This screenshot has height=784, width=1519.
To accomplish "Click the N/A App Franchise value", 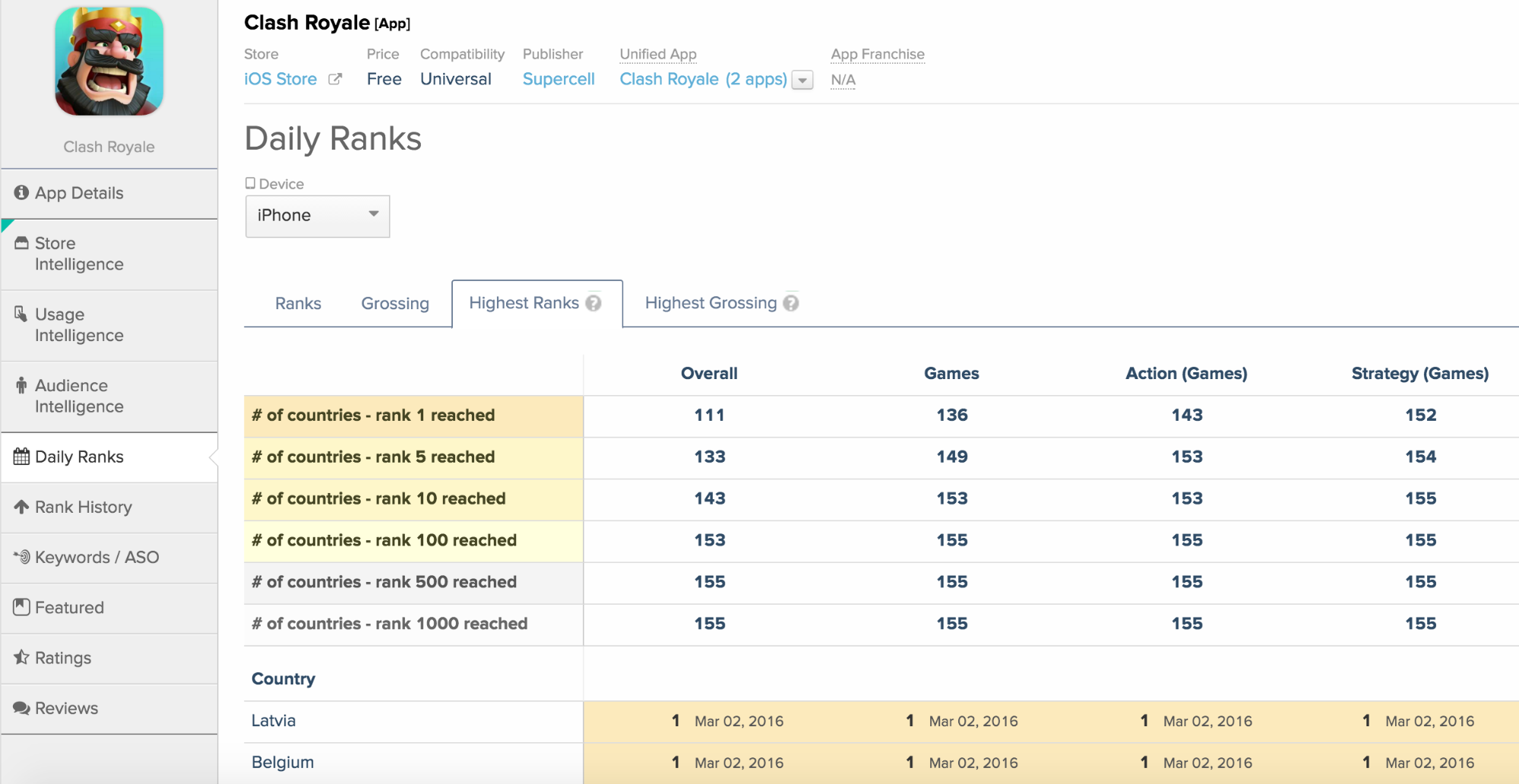I will [843, 80].
